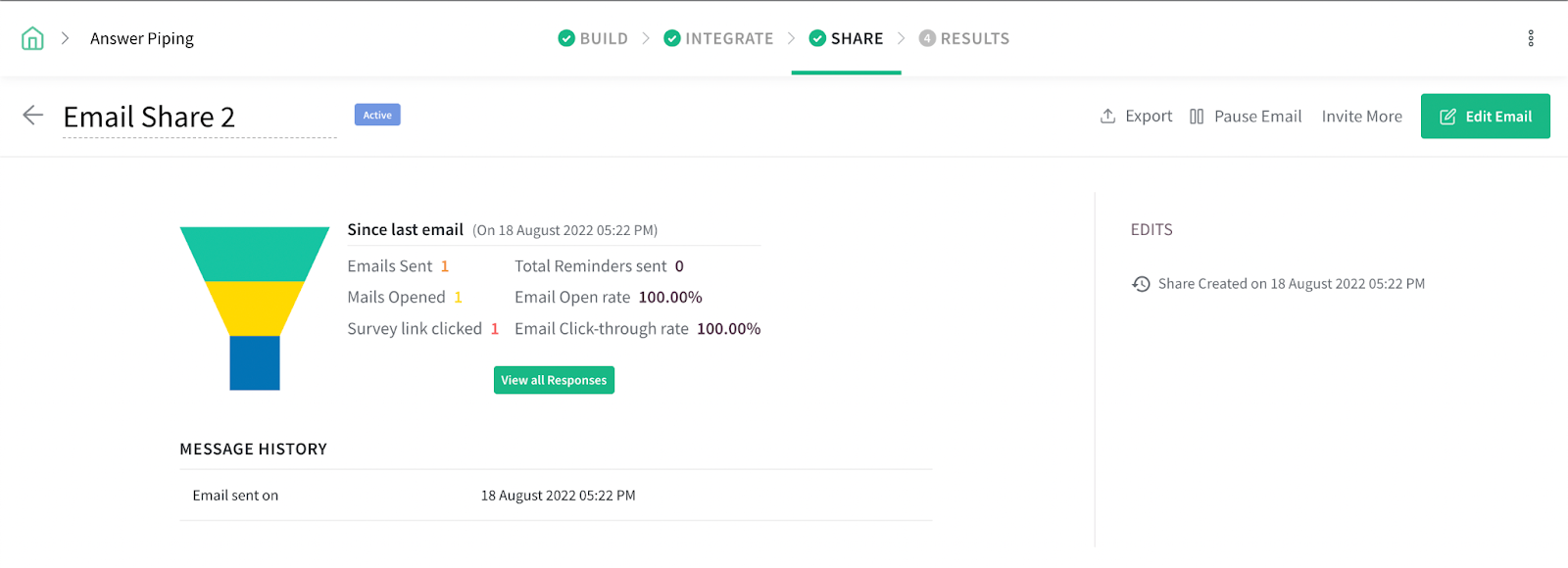Click the Active status badge
The image size is (1568, 568).
click(x=377, y=115)
